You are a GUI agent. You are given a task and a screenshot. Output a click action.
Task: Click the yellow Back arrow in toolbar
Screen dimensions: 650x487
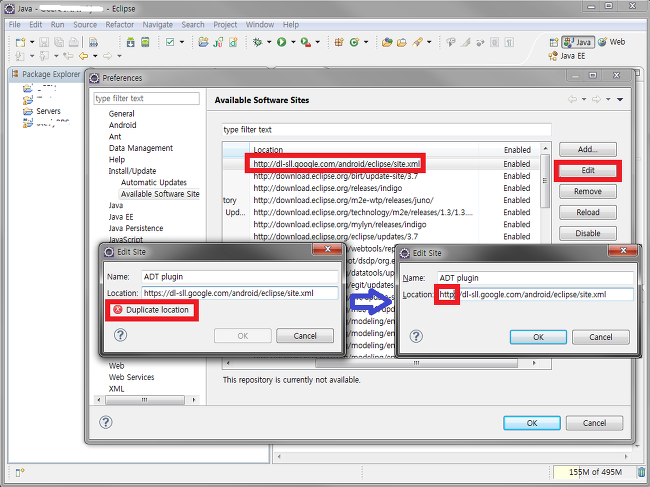coord(83,56)
